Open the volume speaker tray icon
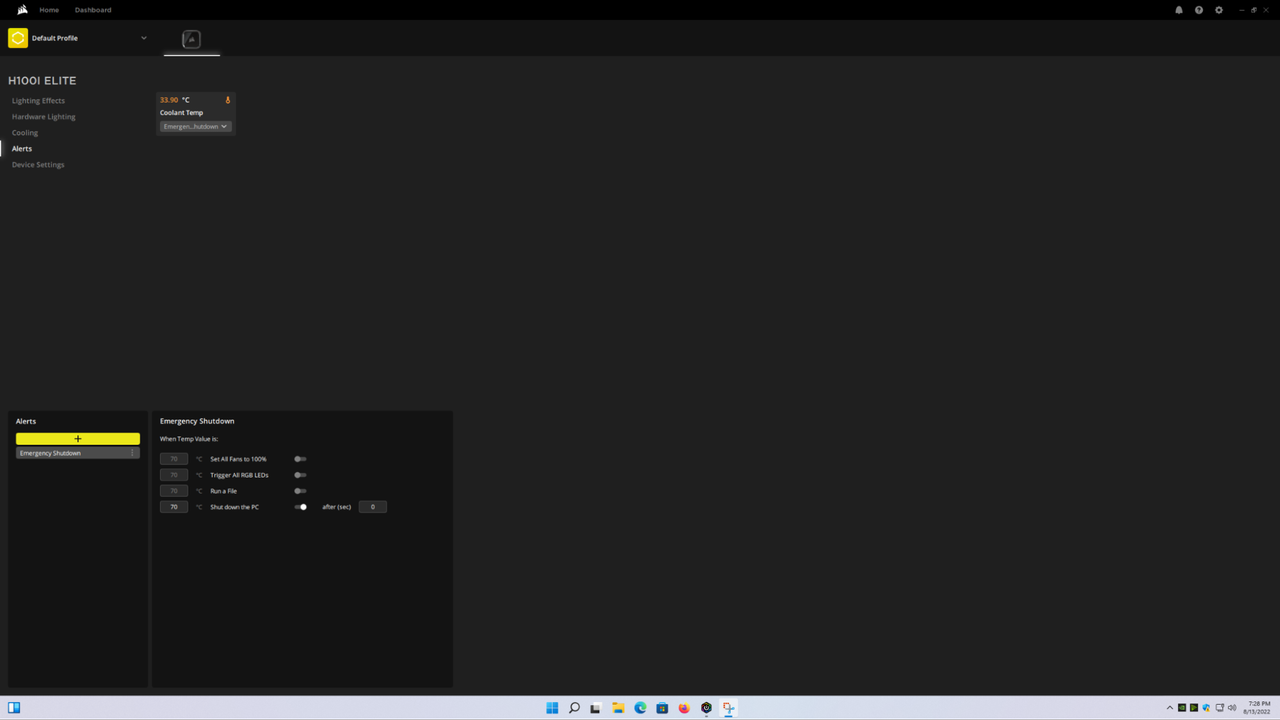 (1231, 708)
